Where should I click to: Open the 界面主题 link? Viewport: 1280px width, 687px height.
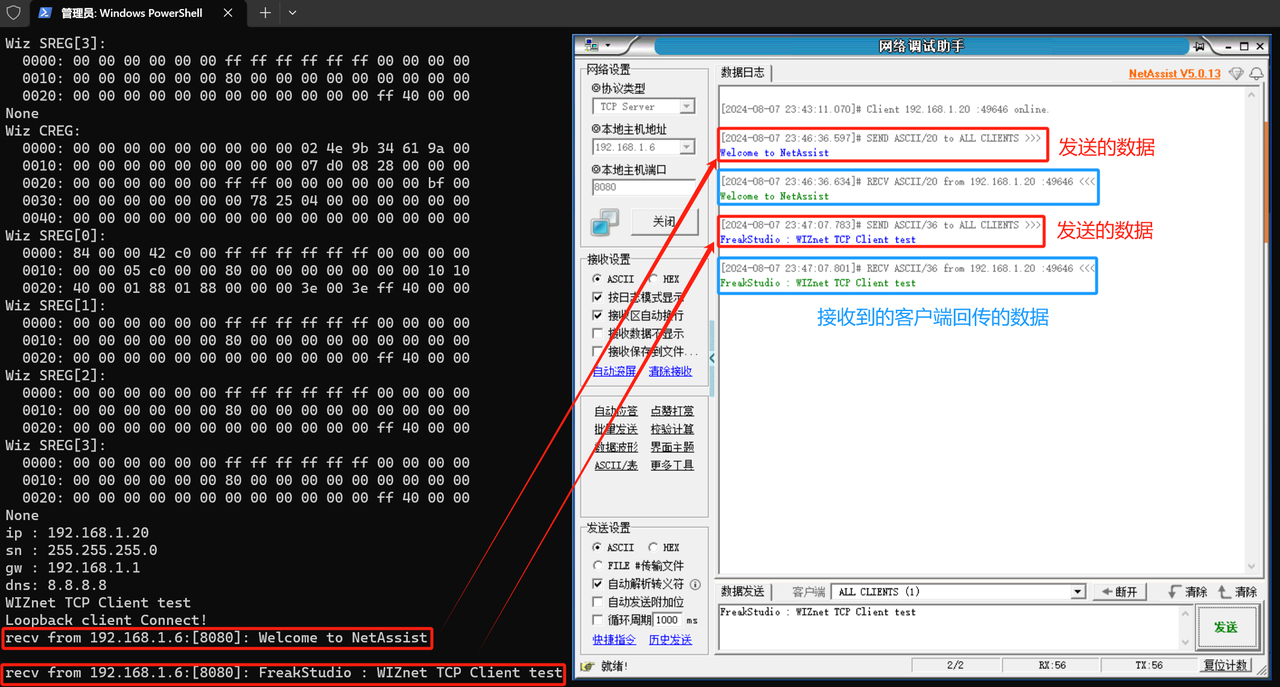(672, 447)
